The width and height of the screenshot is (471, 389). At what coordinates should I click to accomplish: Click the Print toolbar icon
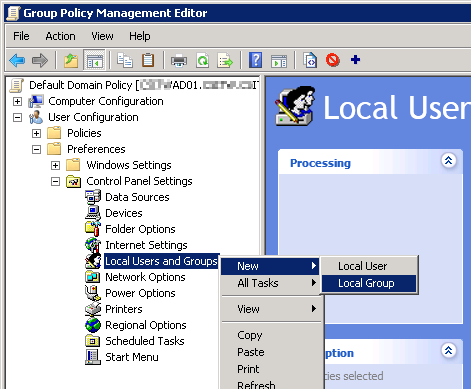179,61
